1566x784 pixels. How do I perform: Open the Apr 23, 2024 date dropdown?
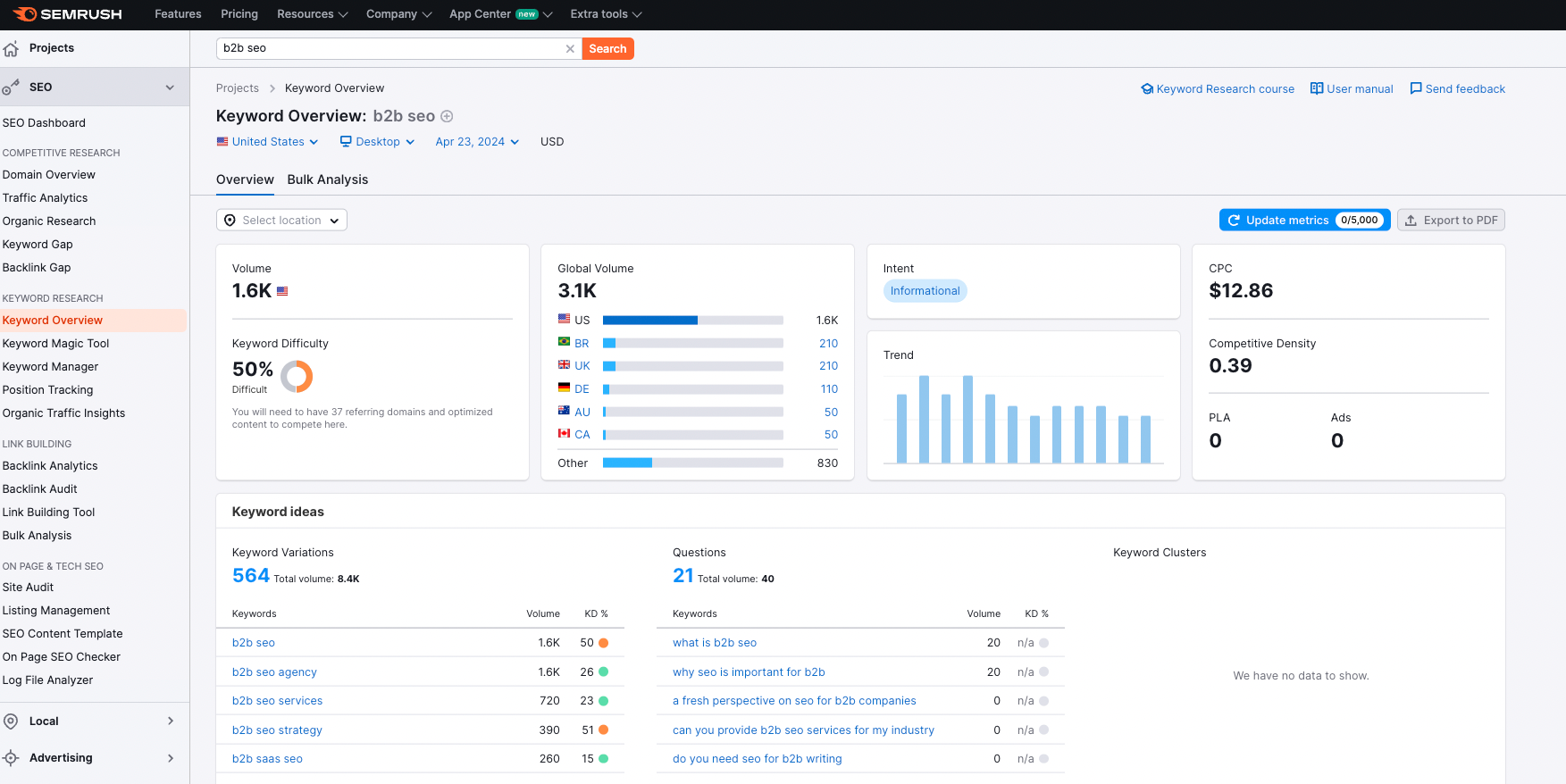click(x=477, y=142)
